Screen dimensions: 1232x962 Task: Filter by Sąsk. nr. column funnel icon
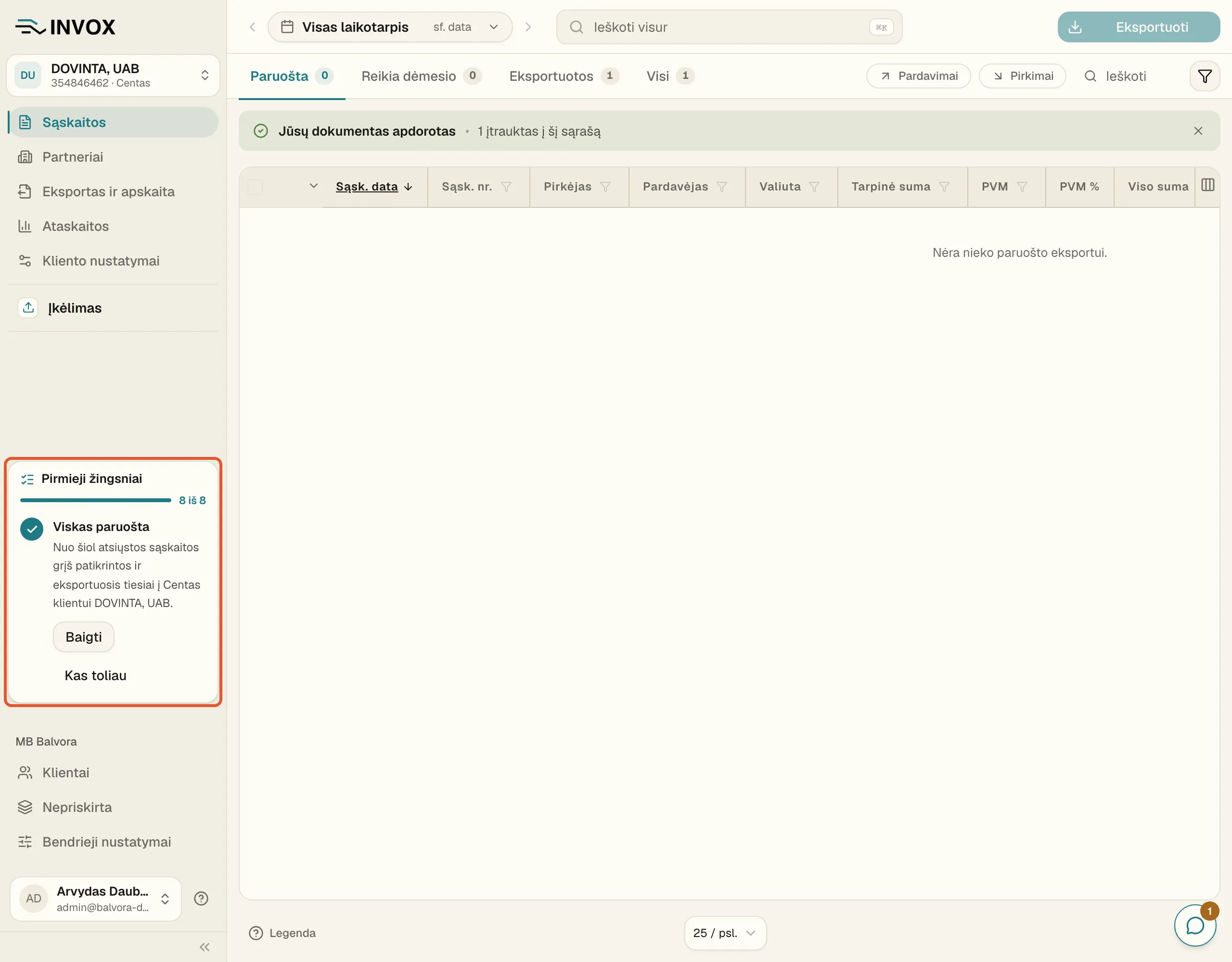[506, 187]
